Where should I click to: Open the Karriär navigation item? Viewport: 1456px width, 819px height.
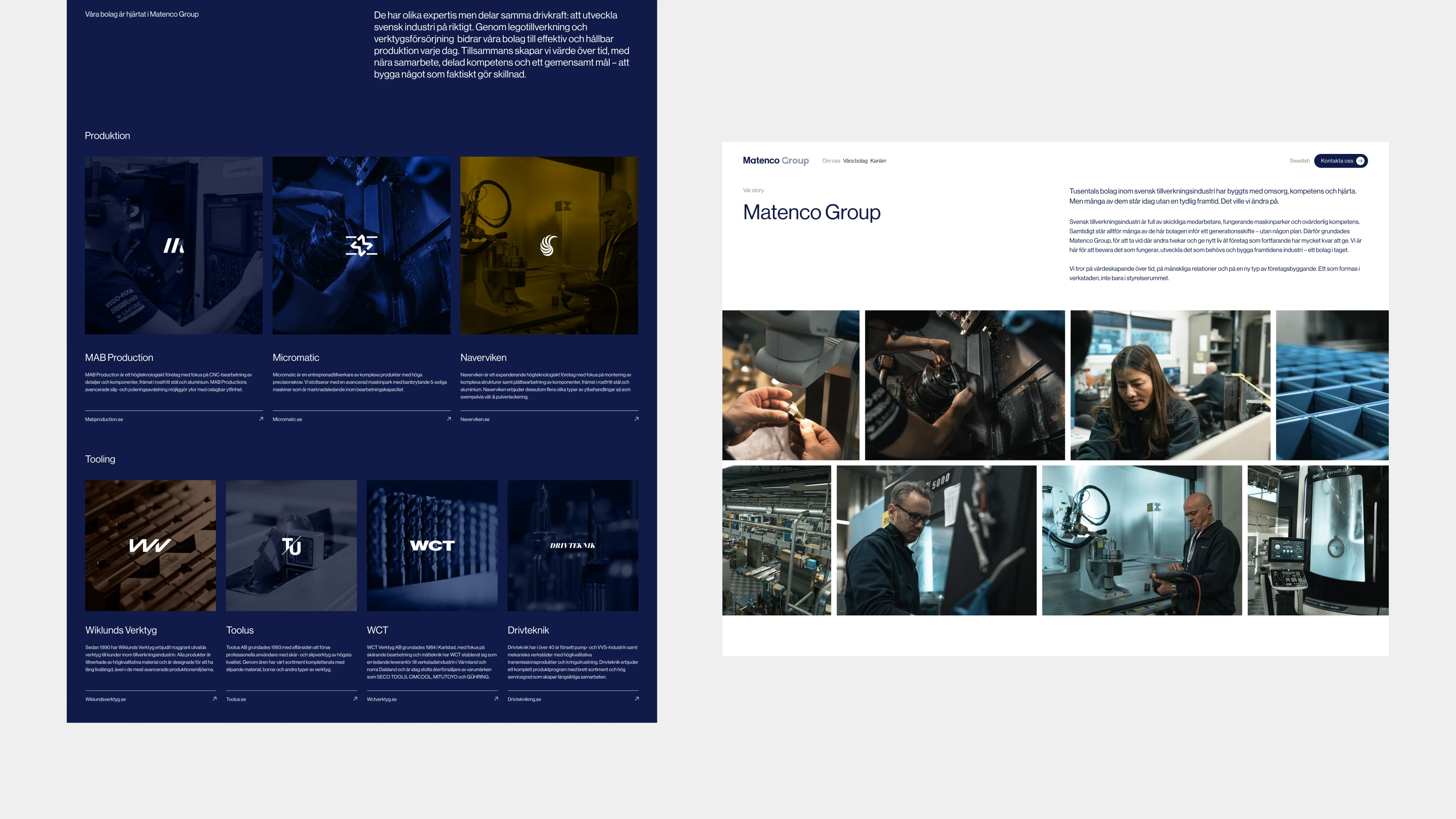click(x=878, y=161)
